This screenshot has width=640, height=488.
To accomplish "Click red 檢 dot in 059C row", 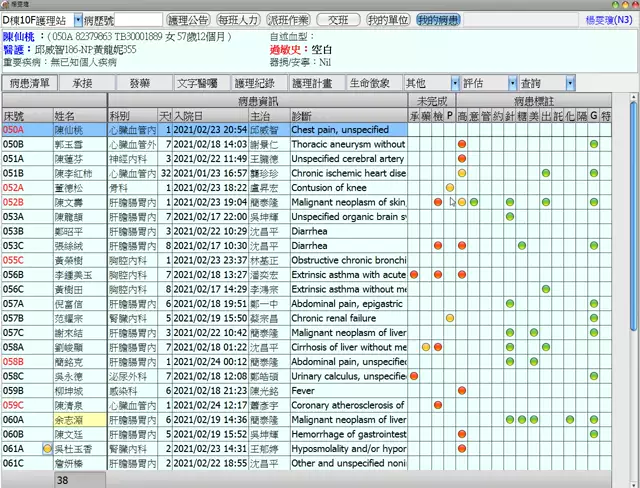I will tap(438, 405).
